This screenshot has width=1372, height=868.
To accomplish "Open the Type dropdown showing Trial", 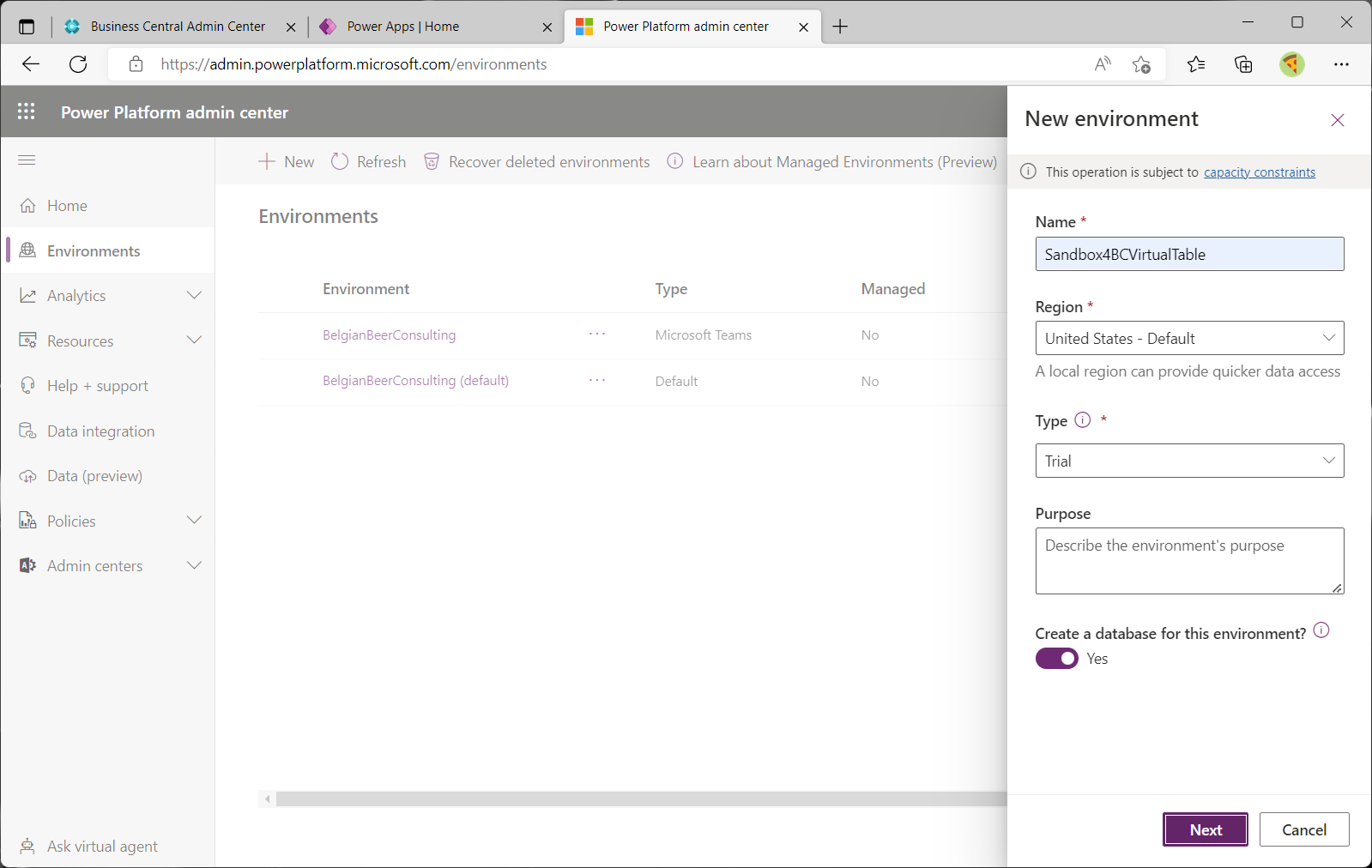I will [x=1188, y=461].
